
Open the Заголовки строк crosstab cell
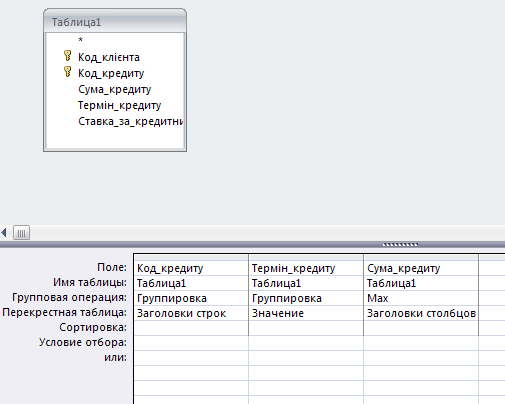point(191,313)
